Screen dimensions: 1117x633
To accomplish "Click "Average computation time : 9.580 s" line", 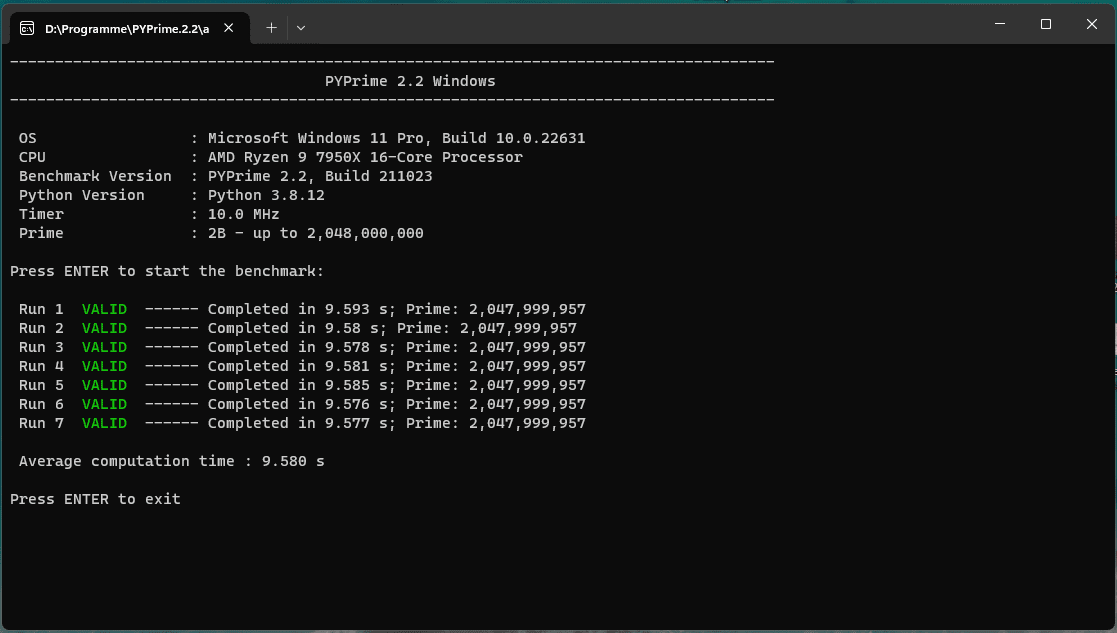I will coord(171,461).
